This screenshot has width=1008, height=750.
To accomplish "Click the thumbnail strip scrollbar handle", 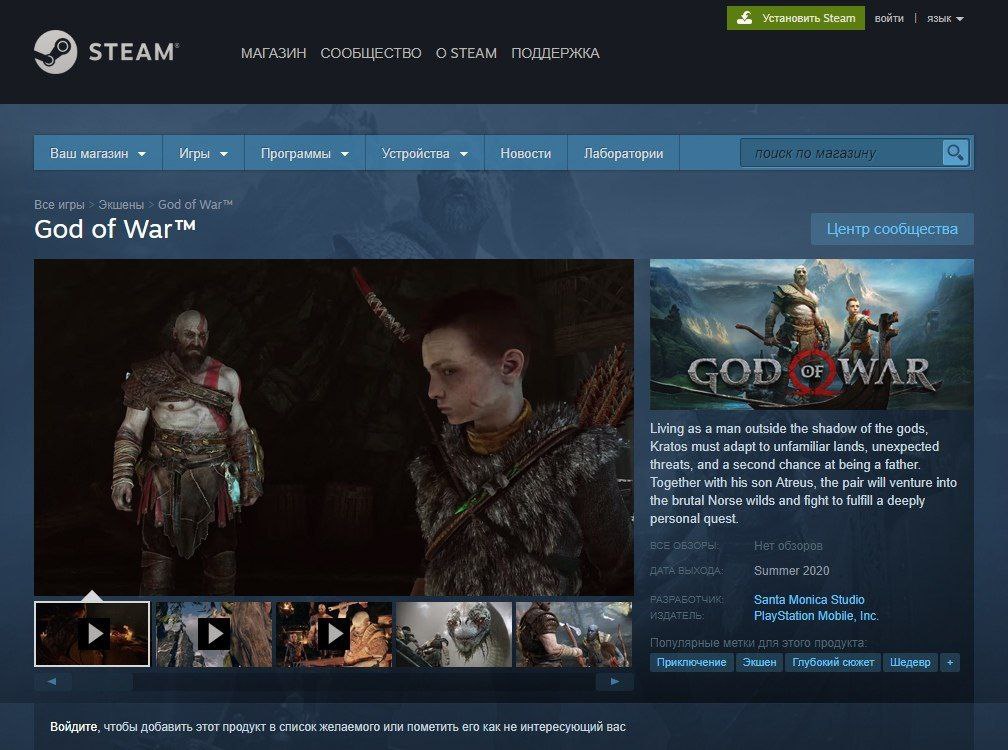I will pos(101,681).
